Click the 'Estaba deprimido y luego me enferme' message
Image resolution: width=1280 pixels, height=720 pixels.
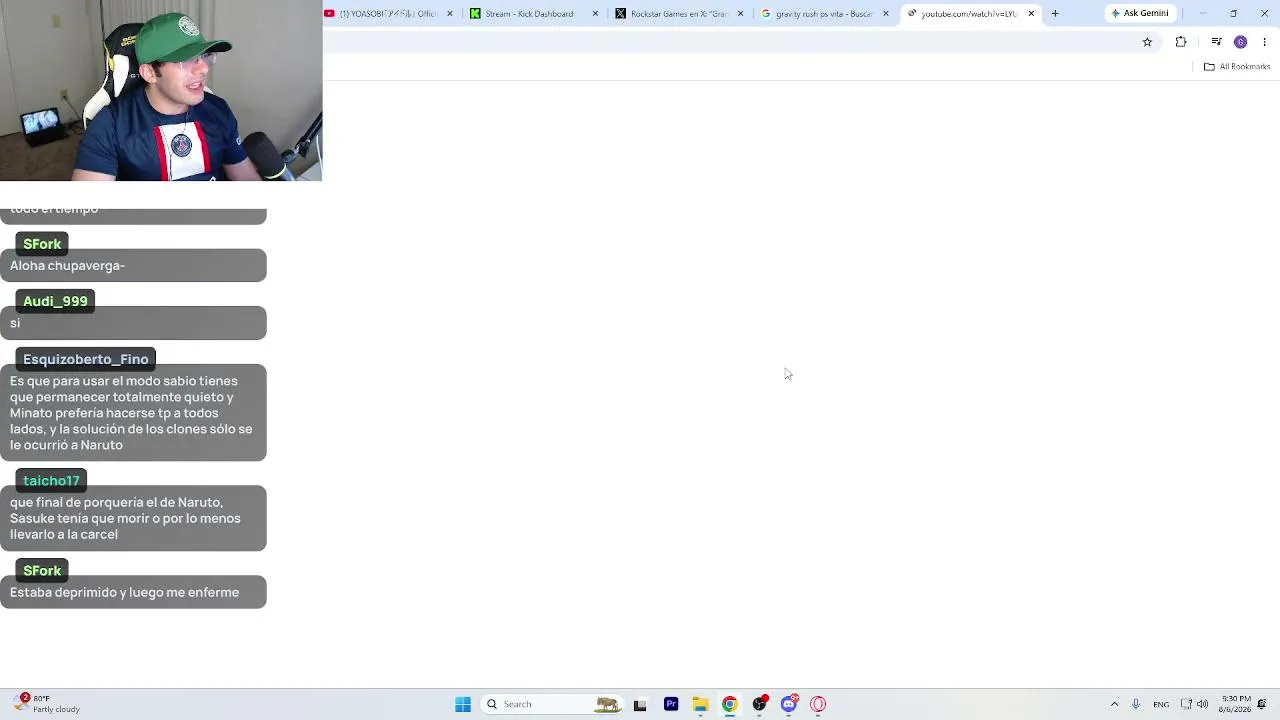(x=133, y=592)
